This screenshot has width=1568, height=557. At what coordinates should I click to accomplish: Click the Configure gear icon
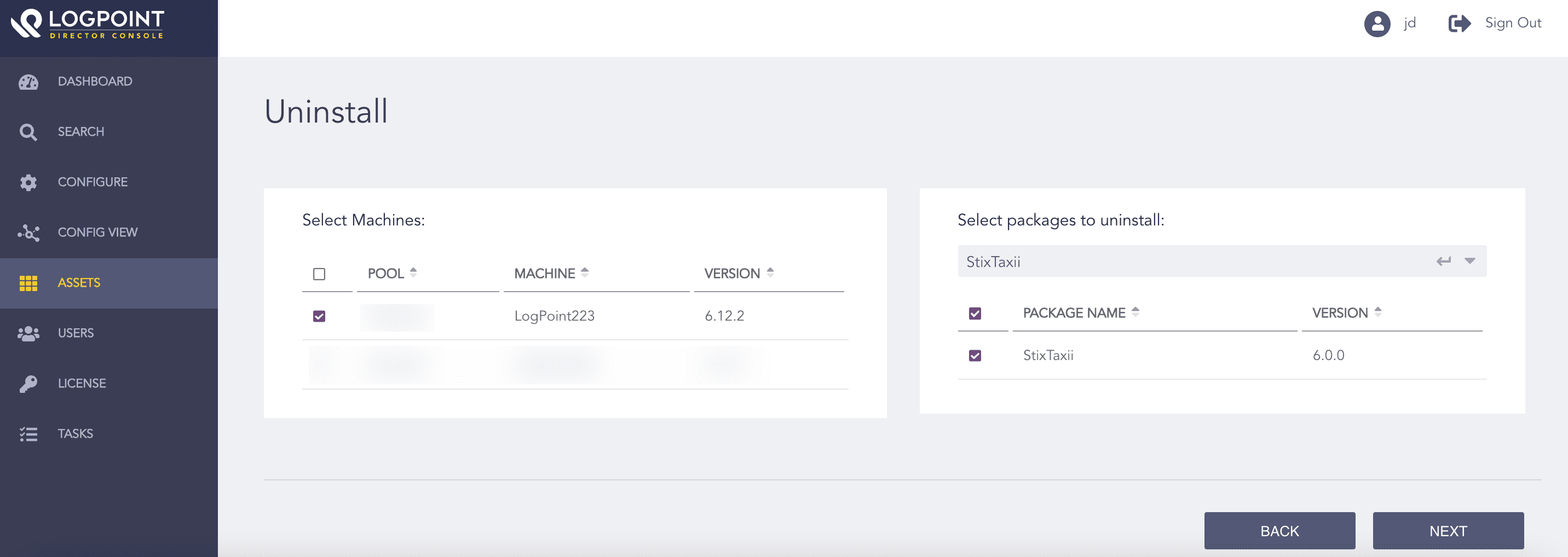coord(28,182)
